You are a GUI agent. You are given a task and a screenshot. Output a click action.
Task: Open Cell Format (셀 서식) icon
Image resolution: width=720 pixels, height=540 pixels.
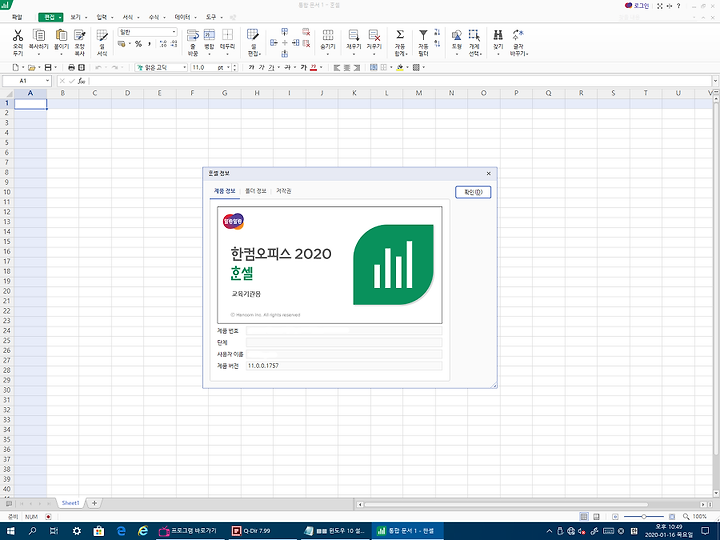pos(102,37)
